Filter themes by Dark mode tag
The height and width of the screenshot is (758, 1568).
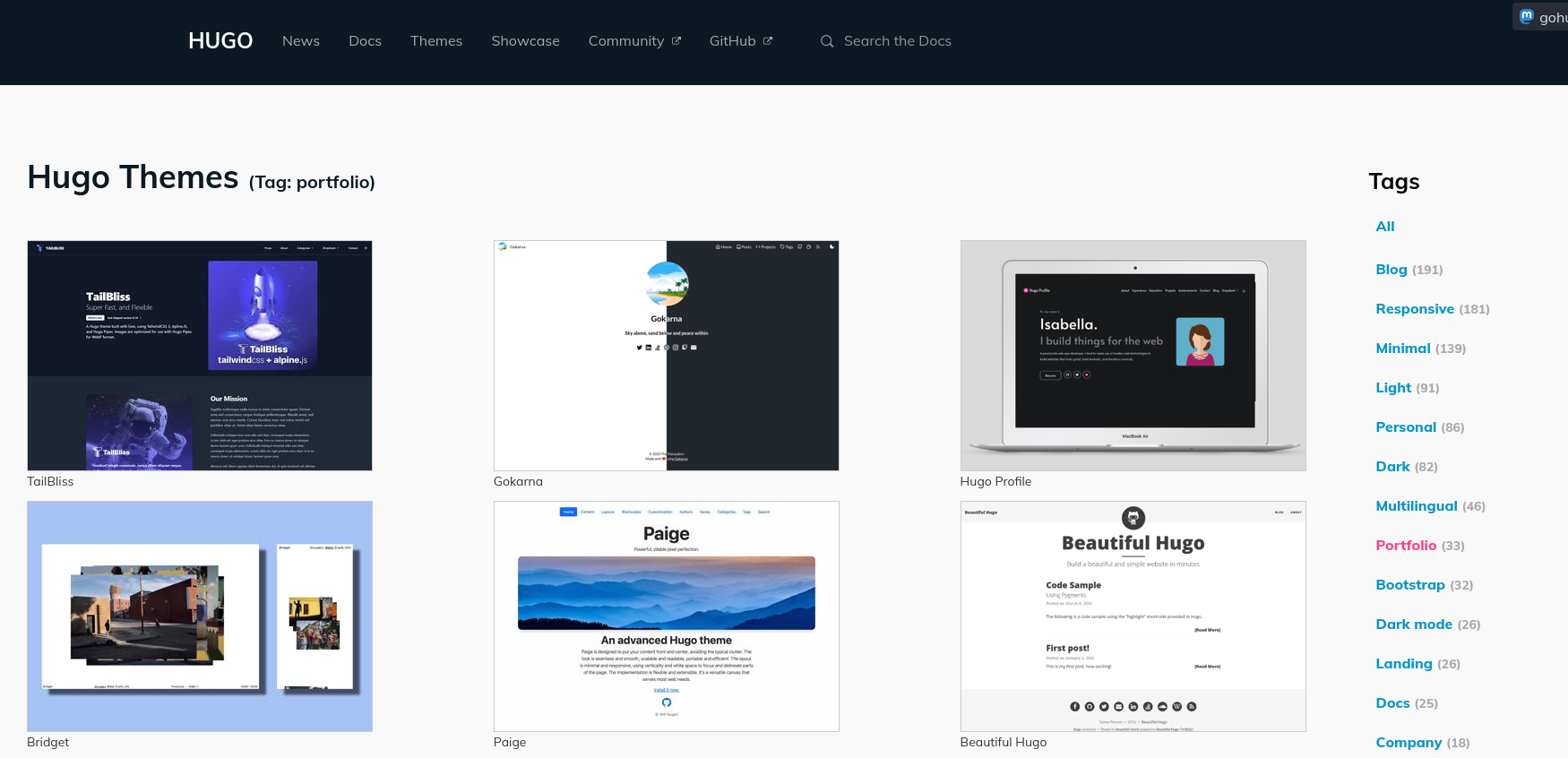pos(1414,624)
